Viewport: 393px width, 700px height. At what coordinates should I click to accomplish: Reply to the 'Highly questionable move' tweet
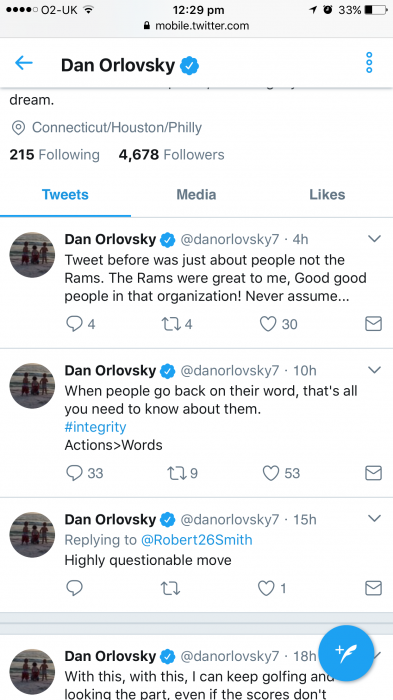(74, 588)
